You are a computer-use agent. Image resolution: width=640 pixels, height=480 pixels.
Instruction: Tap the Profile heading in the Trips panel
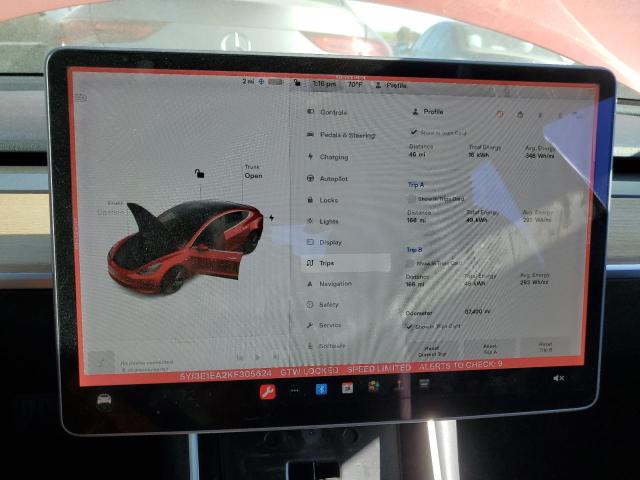click(428, 111)
